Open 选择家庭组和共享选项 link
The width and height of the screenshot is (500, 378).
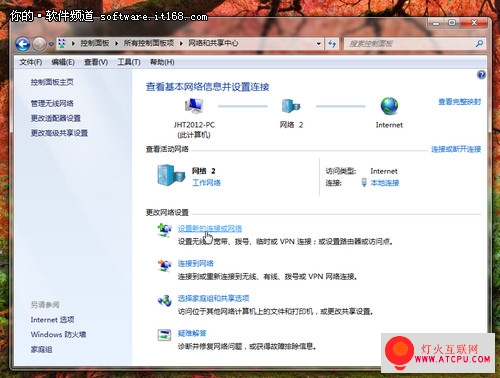[x=213, y=298]
